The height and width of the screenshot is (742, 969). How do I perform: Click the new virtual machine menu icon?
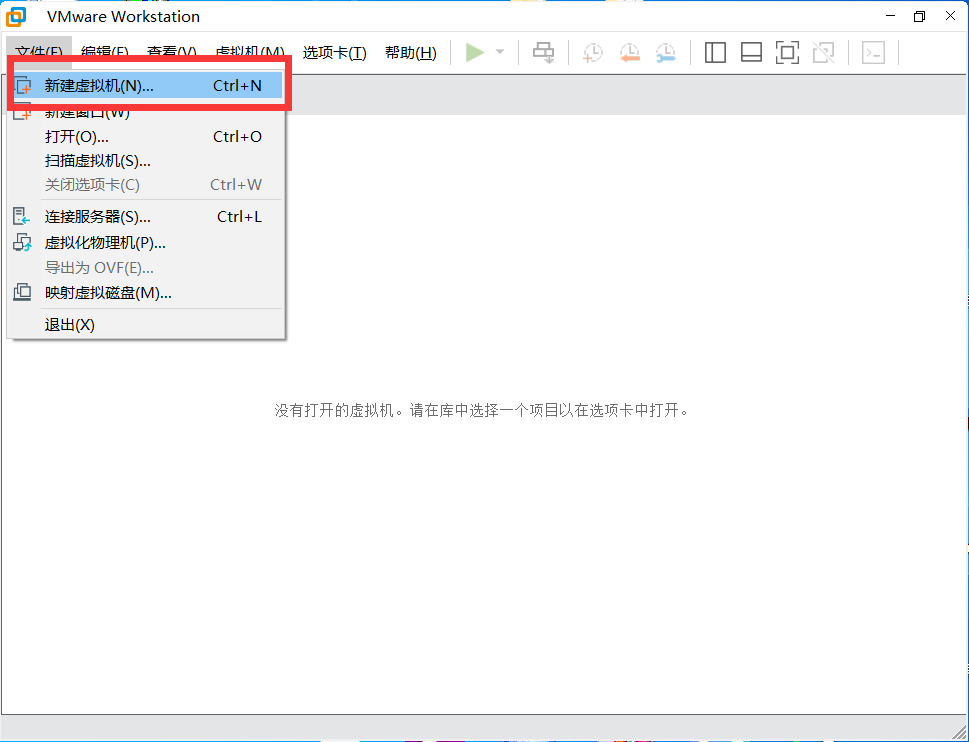22,86
